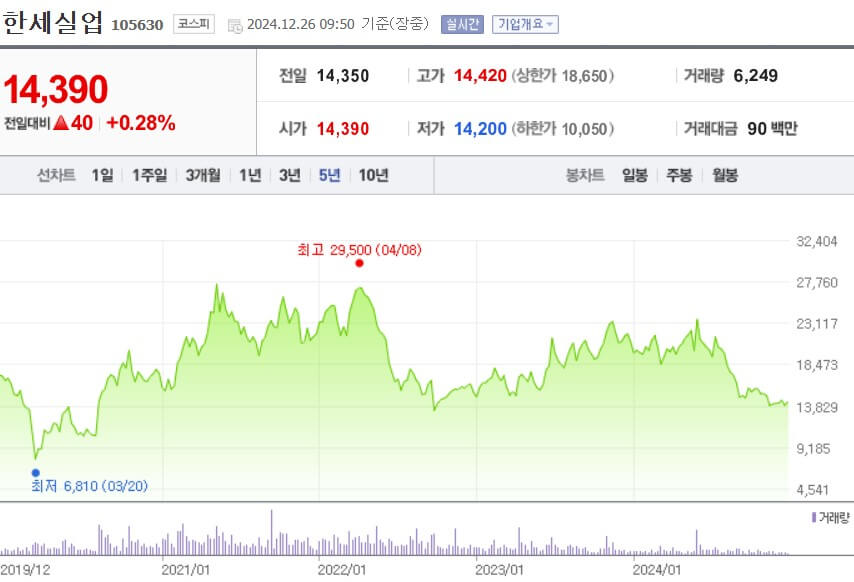Click the chart icon beside the date 2024.12.26
This screenshot has width=854, height=582.
pos(237,24)
